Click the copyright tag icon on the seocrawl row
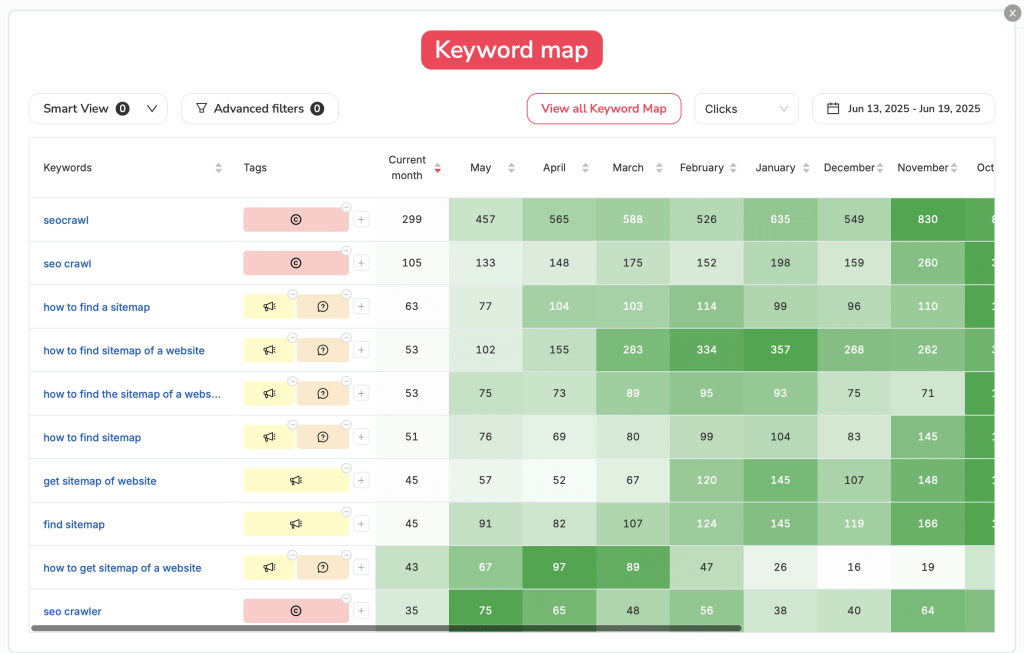 [x=295, y=219]
